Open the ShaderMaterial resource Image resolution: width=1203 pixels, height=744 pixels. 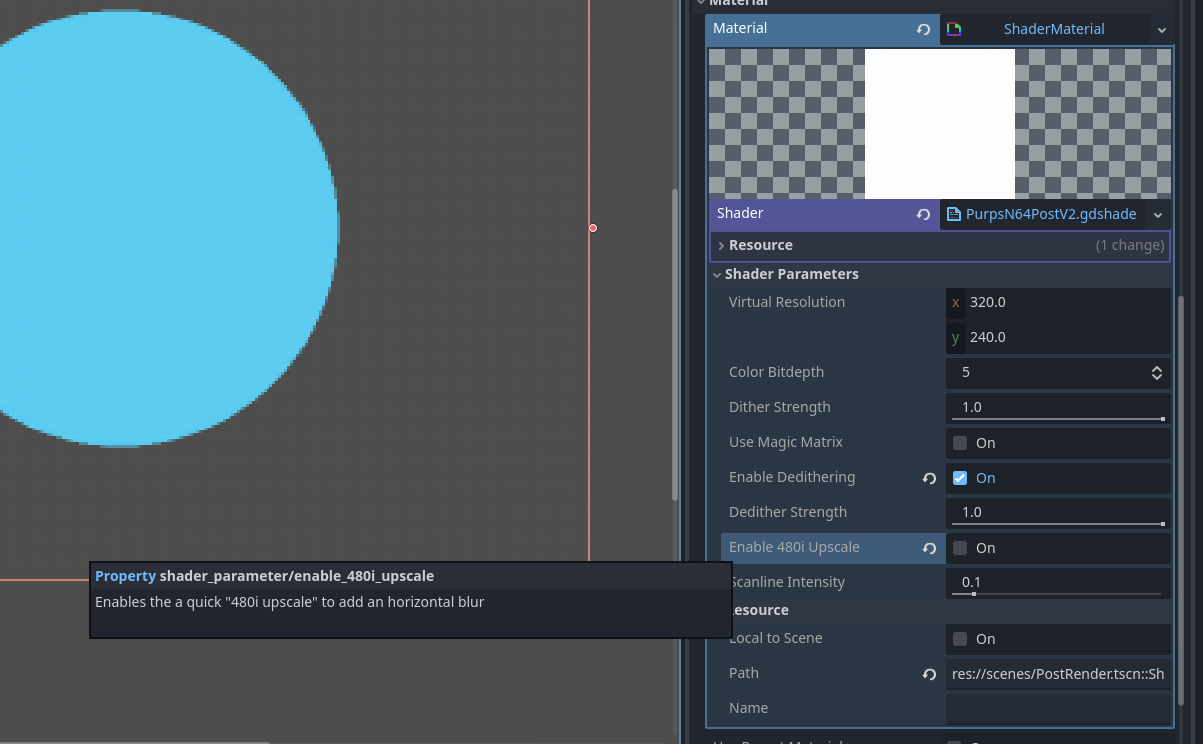(1054, 30)
